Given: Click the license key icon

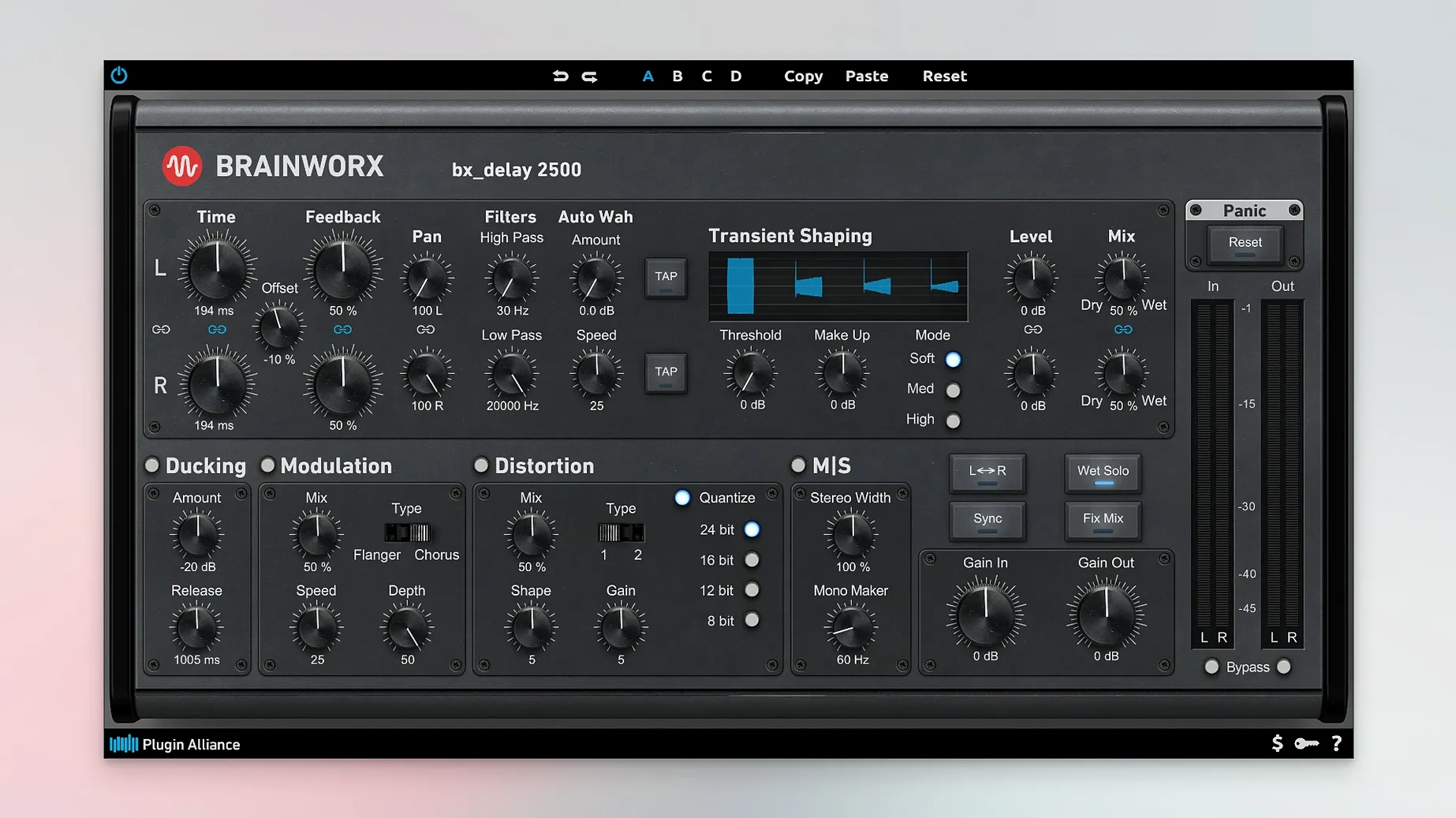Looking at the screenshot, I should coord(1307,743).
